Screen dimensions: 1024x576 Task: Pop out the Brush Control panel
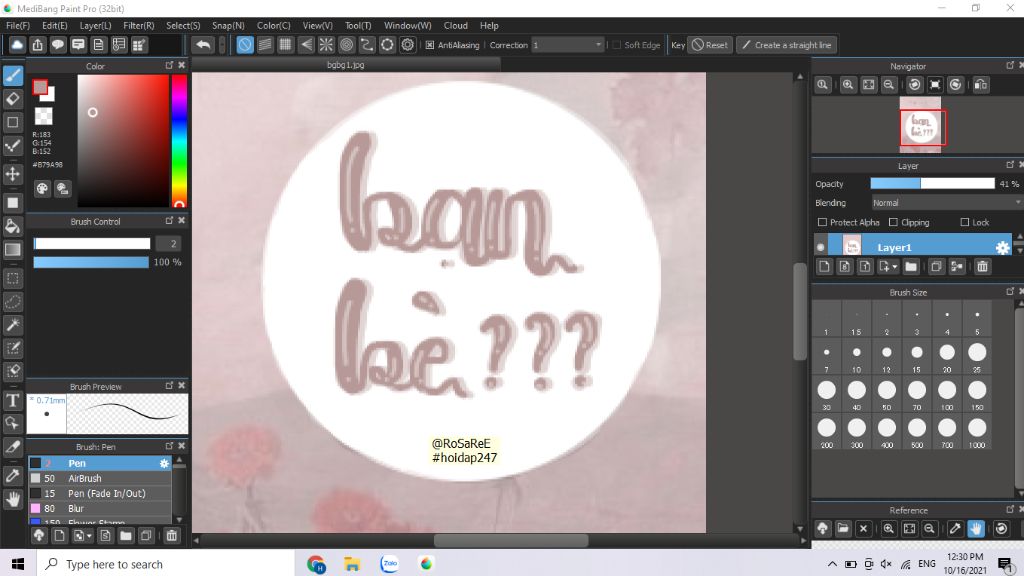click(x=169, y=221)
